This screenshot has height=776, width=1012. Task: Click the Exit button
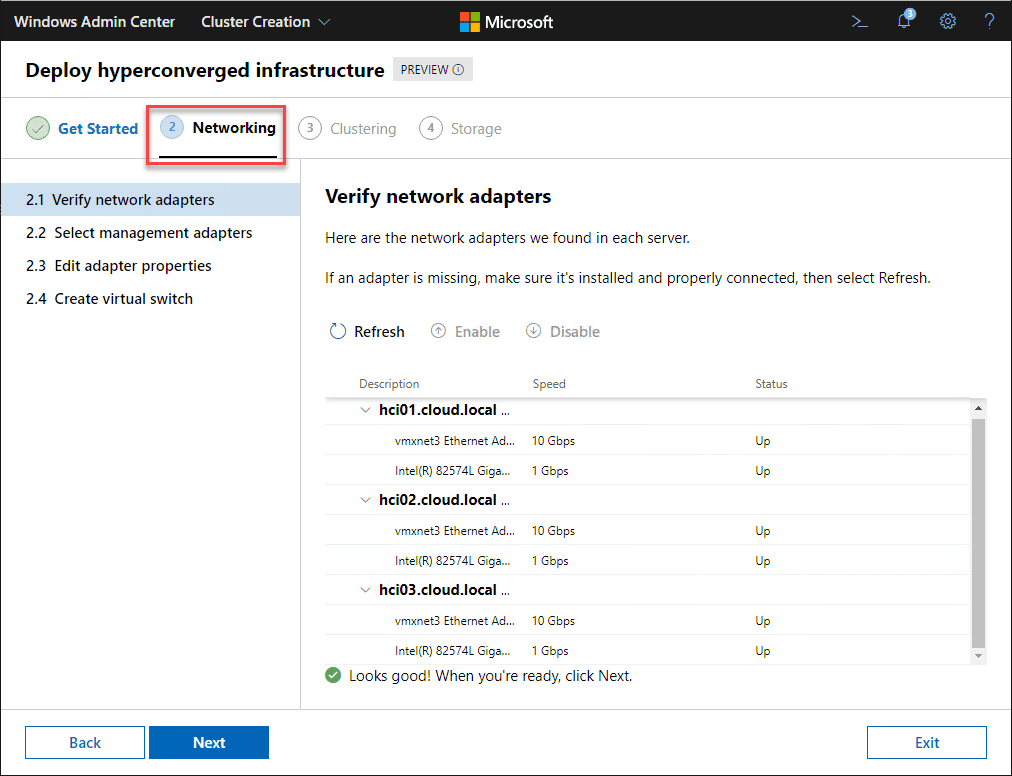tap(926, 743)
